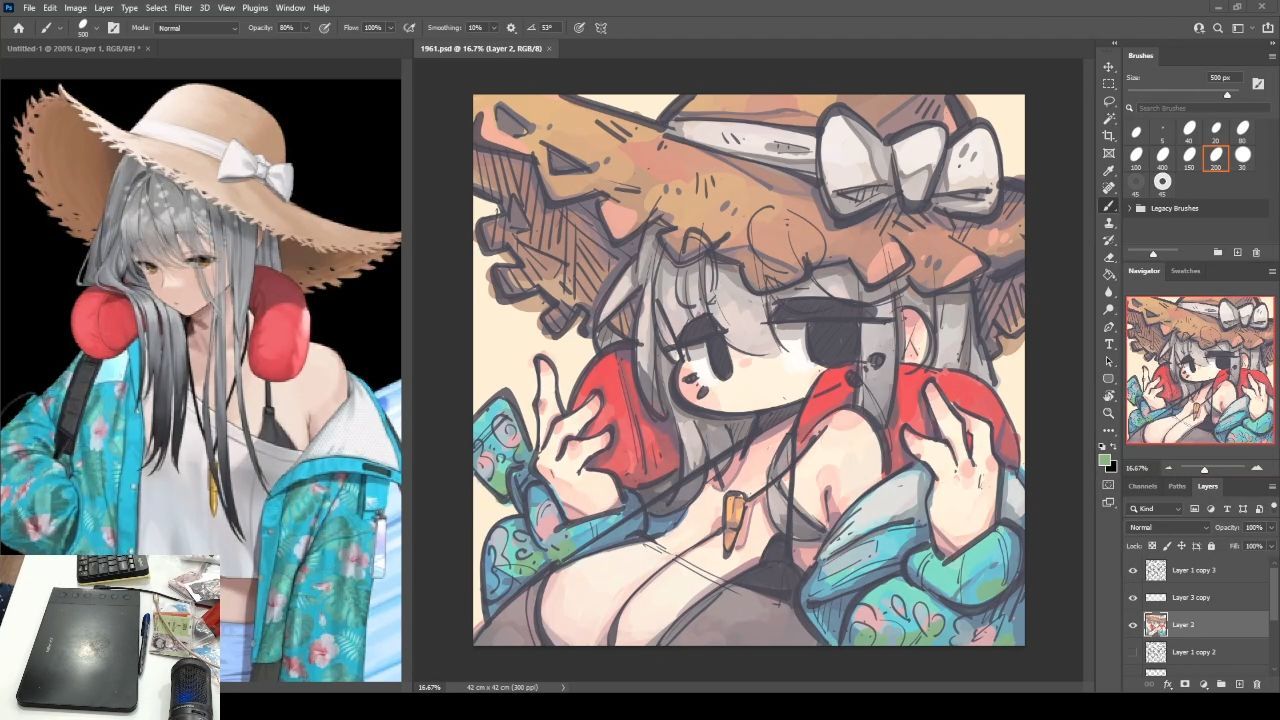
Task: Open the Flow value dropdown
Action: click(x=390, y=28)
